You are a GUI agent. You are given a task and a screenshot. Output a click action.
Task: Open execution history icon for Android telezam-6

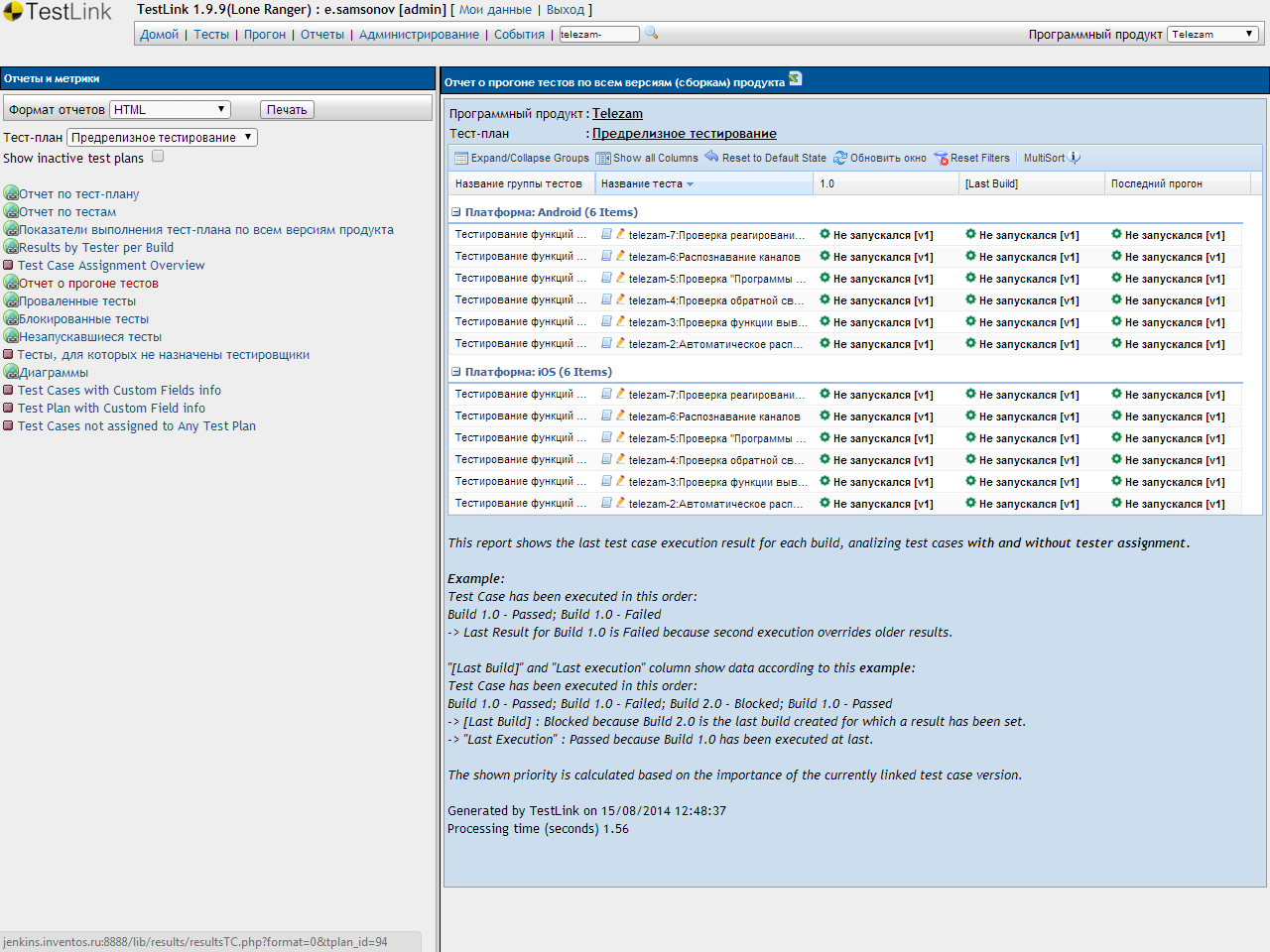[606, 256]
